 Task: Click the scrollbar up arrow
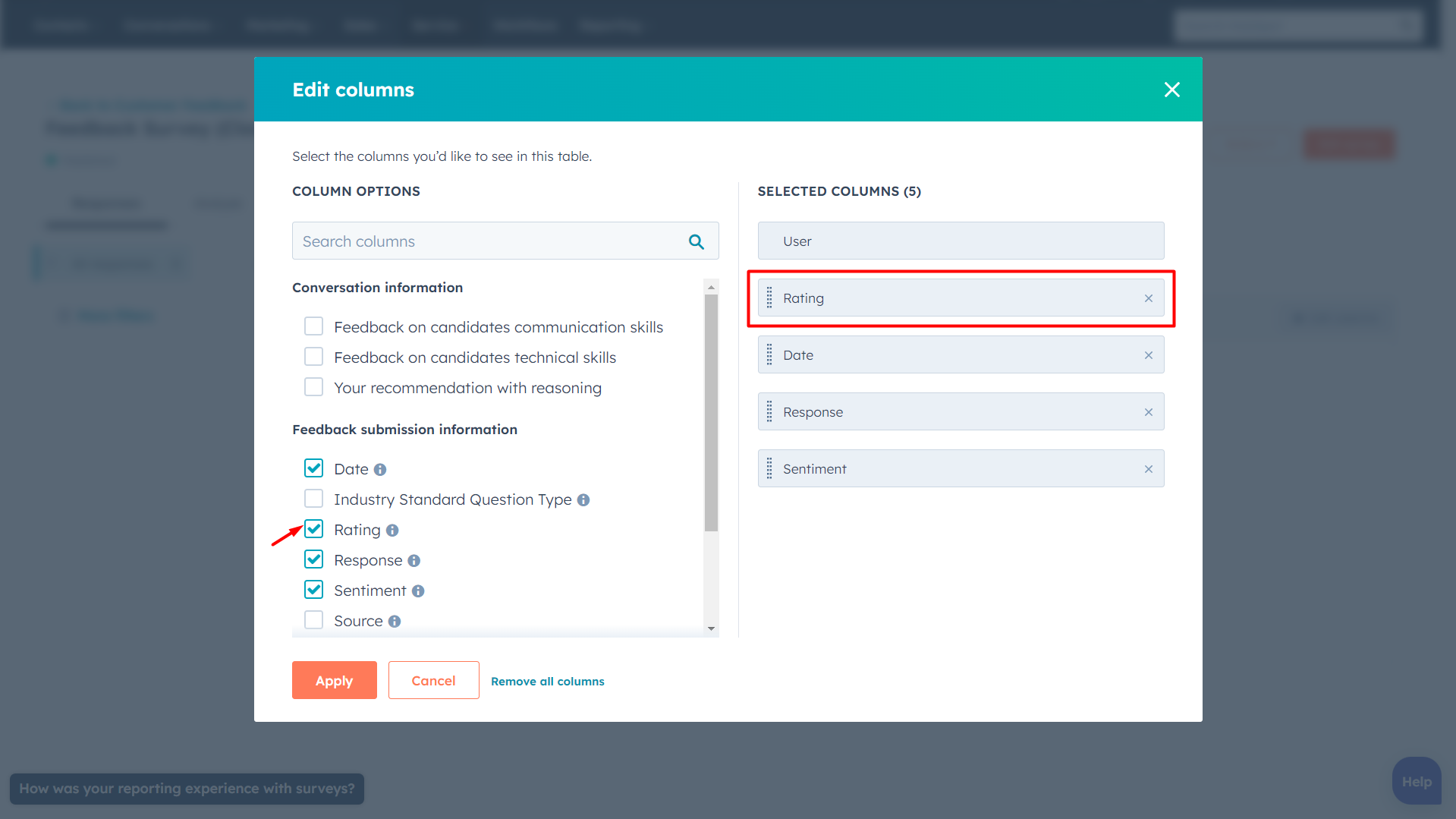tap(711, 287)
